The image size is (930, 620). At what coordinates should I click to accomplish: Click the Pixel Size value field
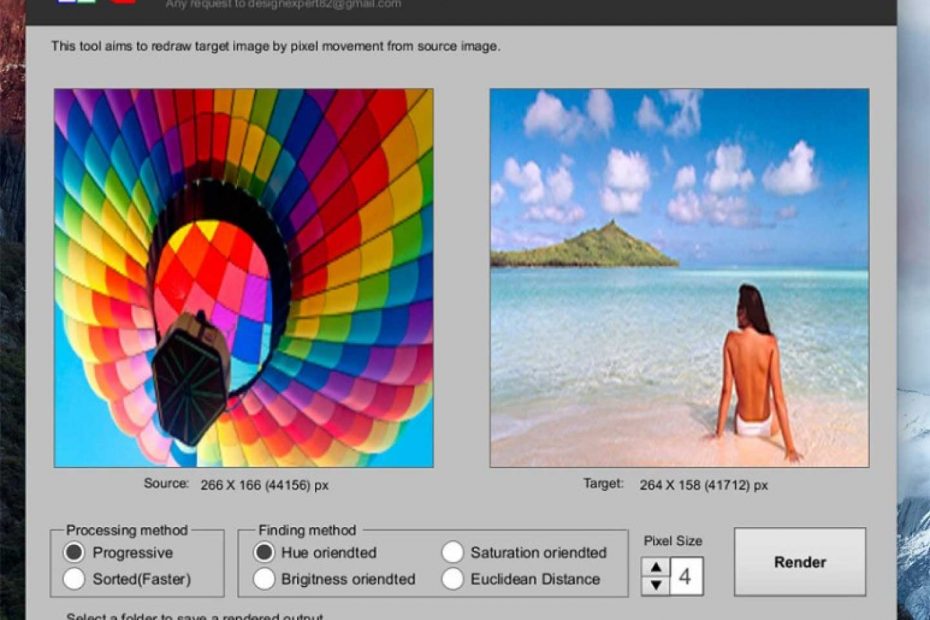click(686, 577)
